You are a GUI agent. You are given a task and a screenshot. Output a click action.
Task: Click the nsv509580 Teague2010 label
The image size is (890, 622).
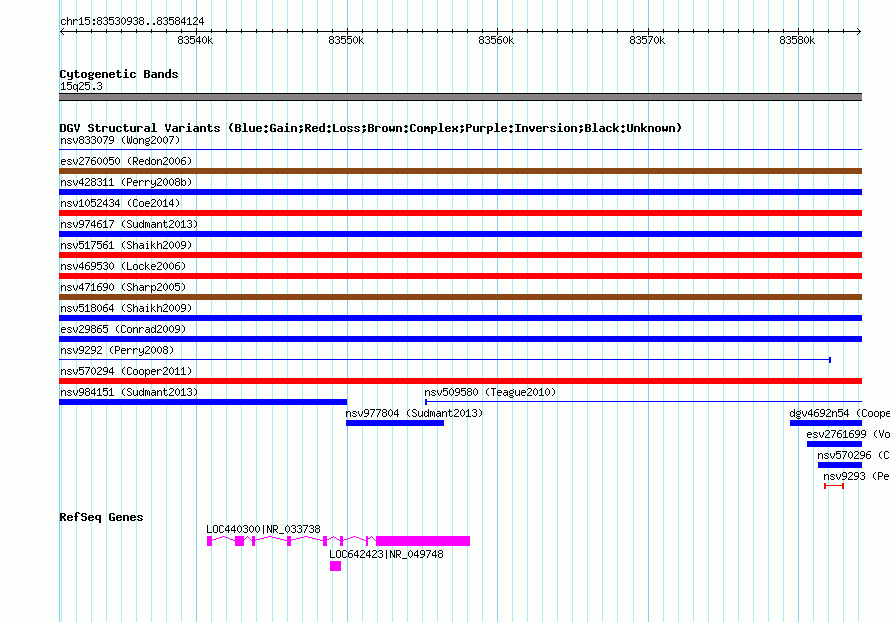(x=490, y=392)
